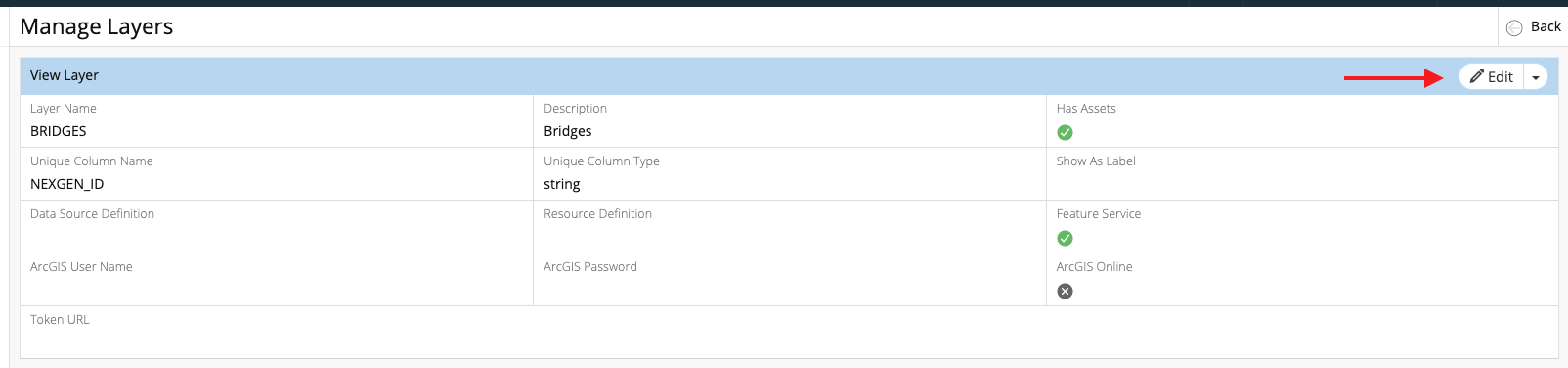Image resolution: width=1568 pixels, height=368 pixels.
Task: Click the ArcGIS Online gray X icon
Action: (1066, 292)
